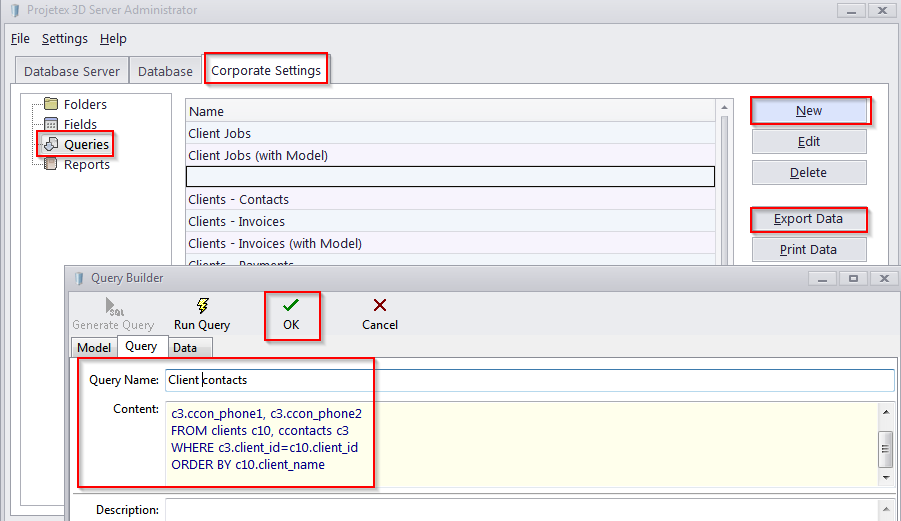
Task: Select the Folders icon in tree
Action: pos(51,104)
